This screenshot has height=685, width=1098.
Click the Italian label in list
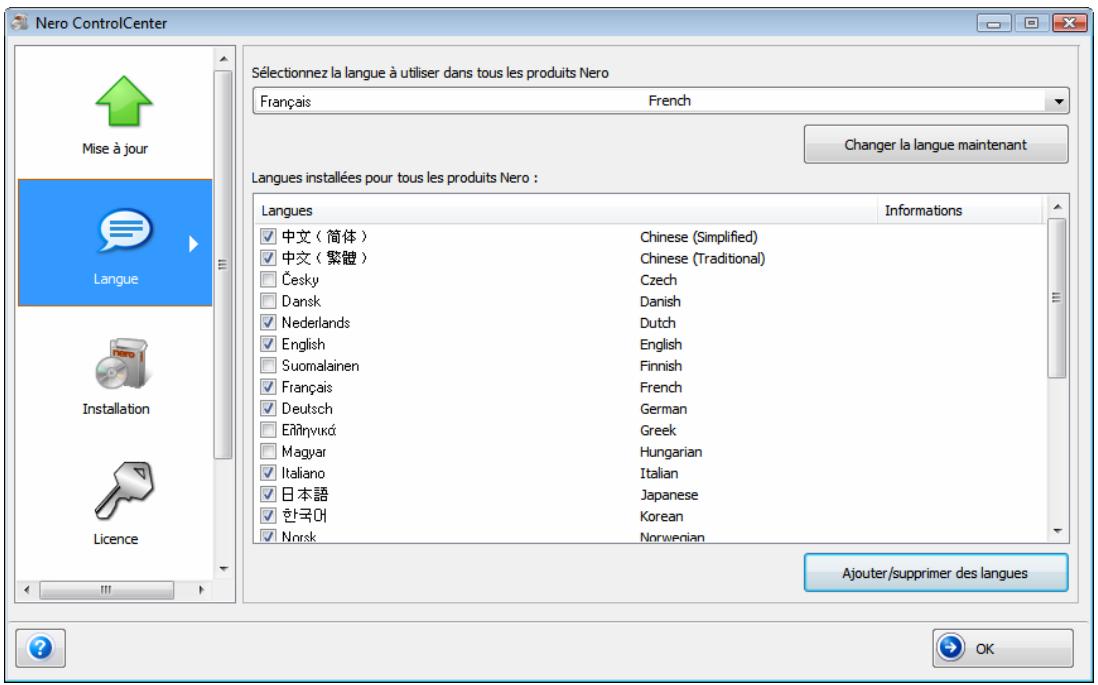point(659,473)
